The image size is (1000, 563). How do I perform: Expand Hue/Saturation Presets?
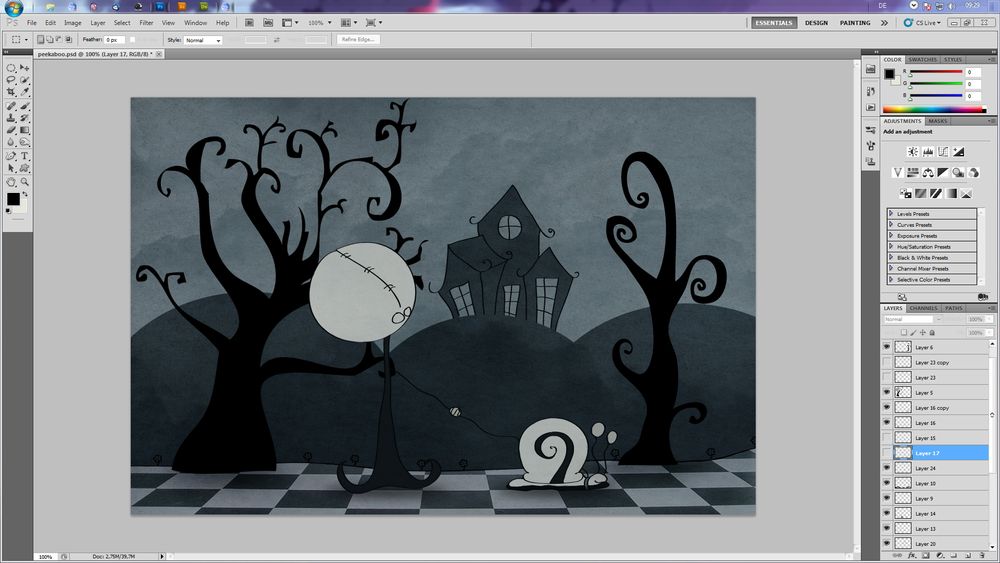click(891, 246)
